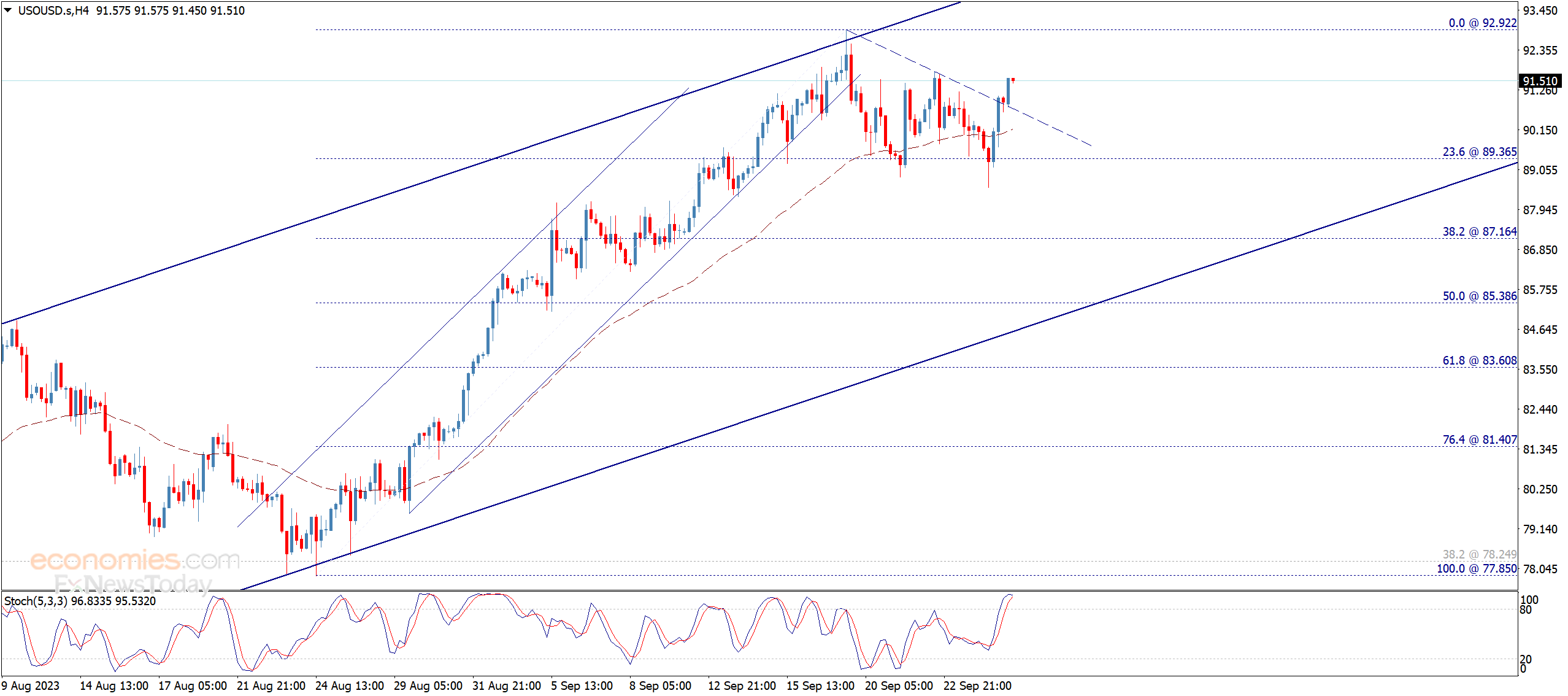Click stochastic scale level 80
1568x696 pixels.
tap(1526, 609)
